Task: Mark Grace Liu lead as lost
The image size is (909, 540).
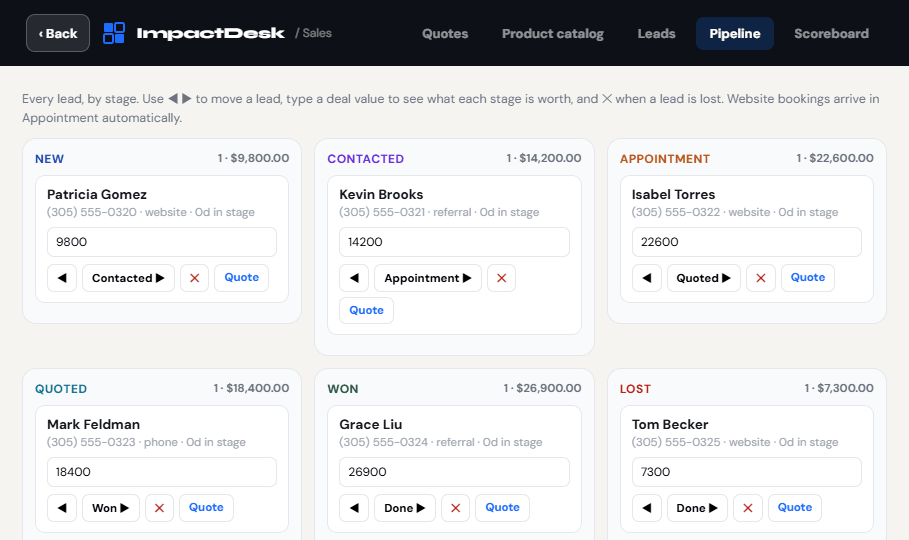Action: click(456, 508)
